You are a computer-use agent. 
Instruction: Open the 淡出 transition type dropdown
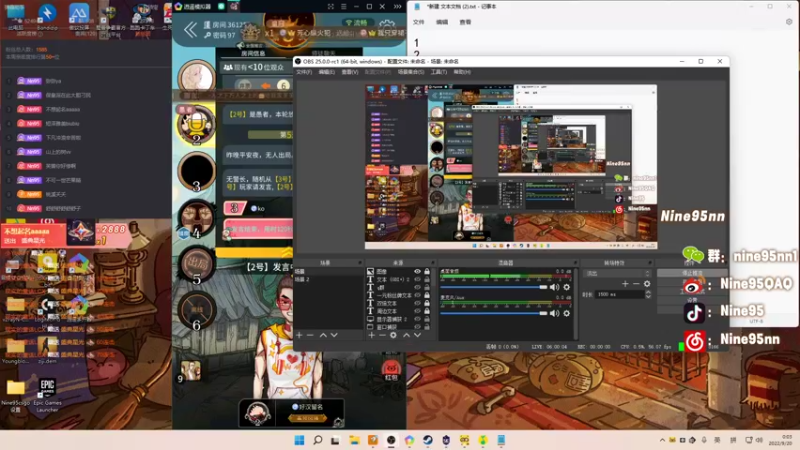pos(617,273)
